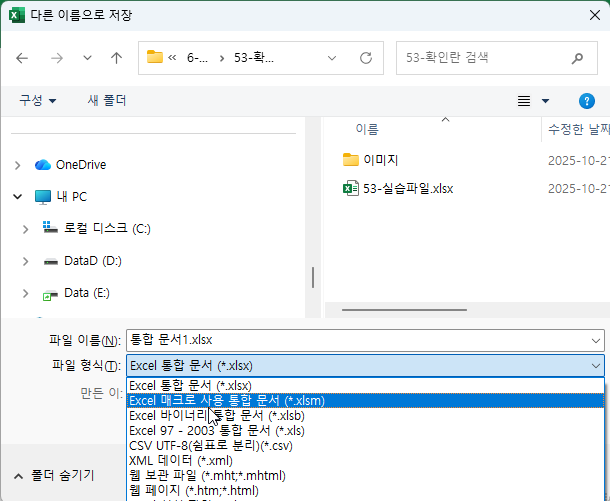610x501 pixels.
Task: Choose Excel 통합 문서 (*.xlsx) option
Action: click(x=365, y=386)
